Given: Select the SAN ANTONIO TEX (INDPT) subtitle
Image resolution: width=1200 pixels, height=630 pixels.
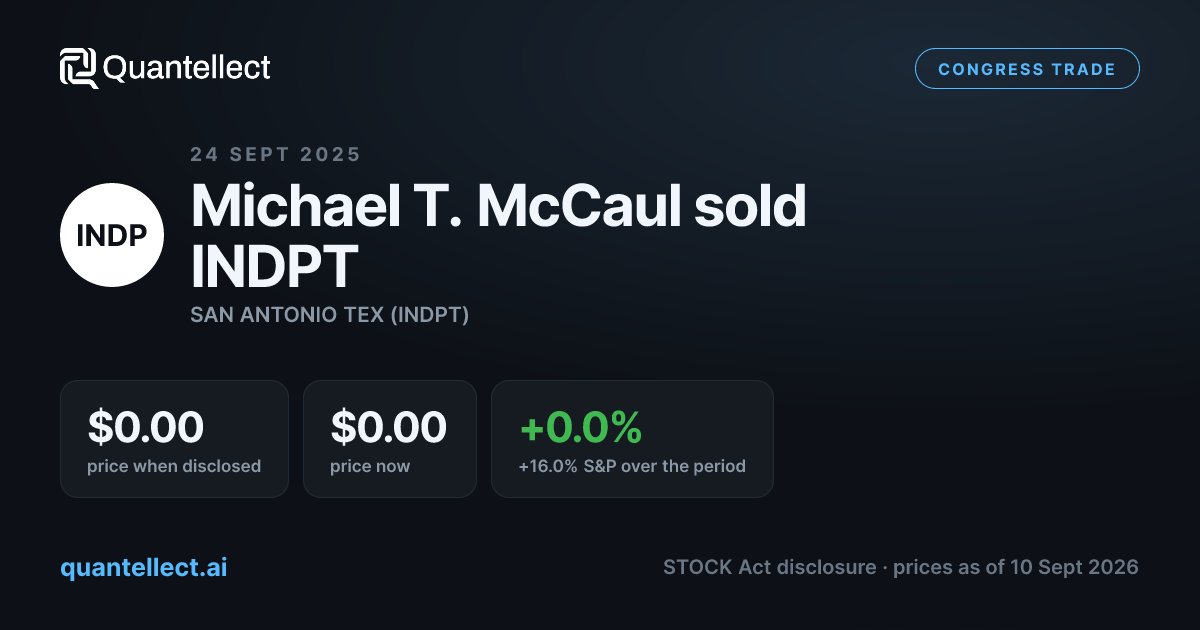Looking at the screenshot, I should coord(330,315).
